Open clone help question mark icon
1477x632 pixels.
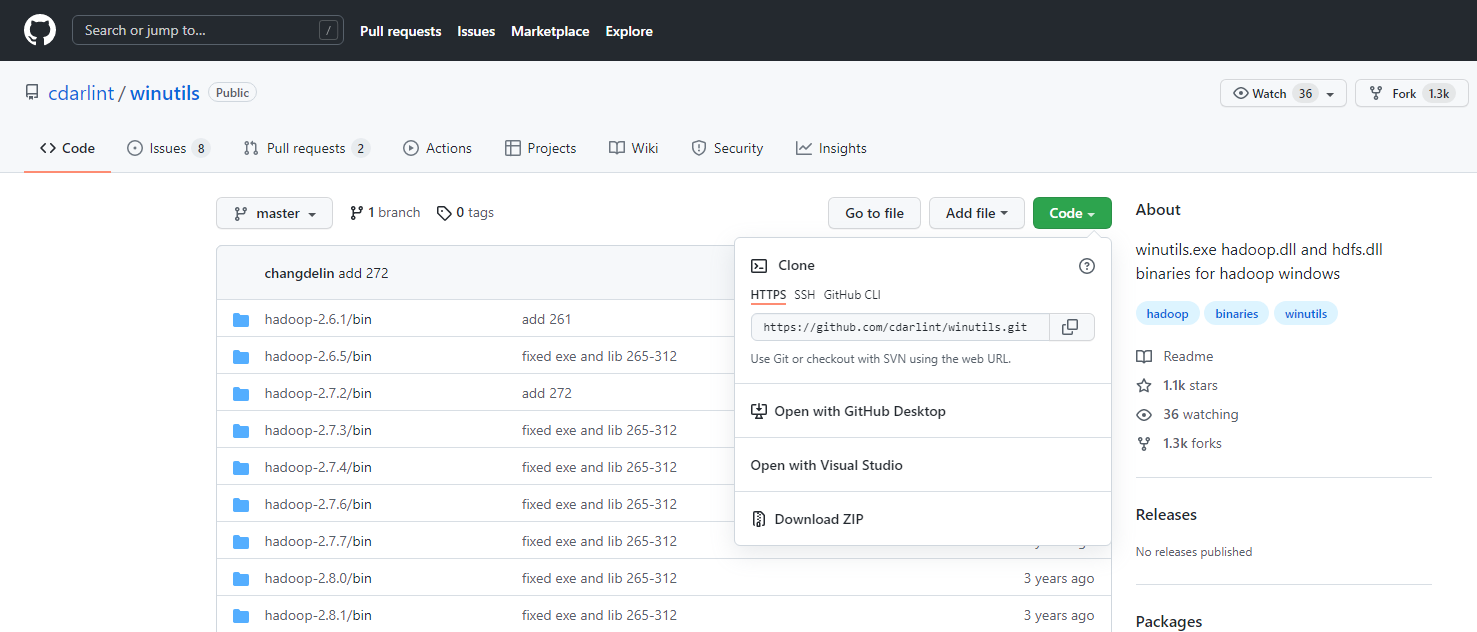1087,266
